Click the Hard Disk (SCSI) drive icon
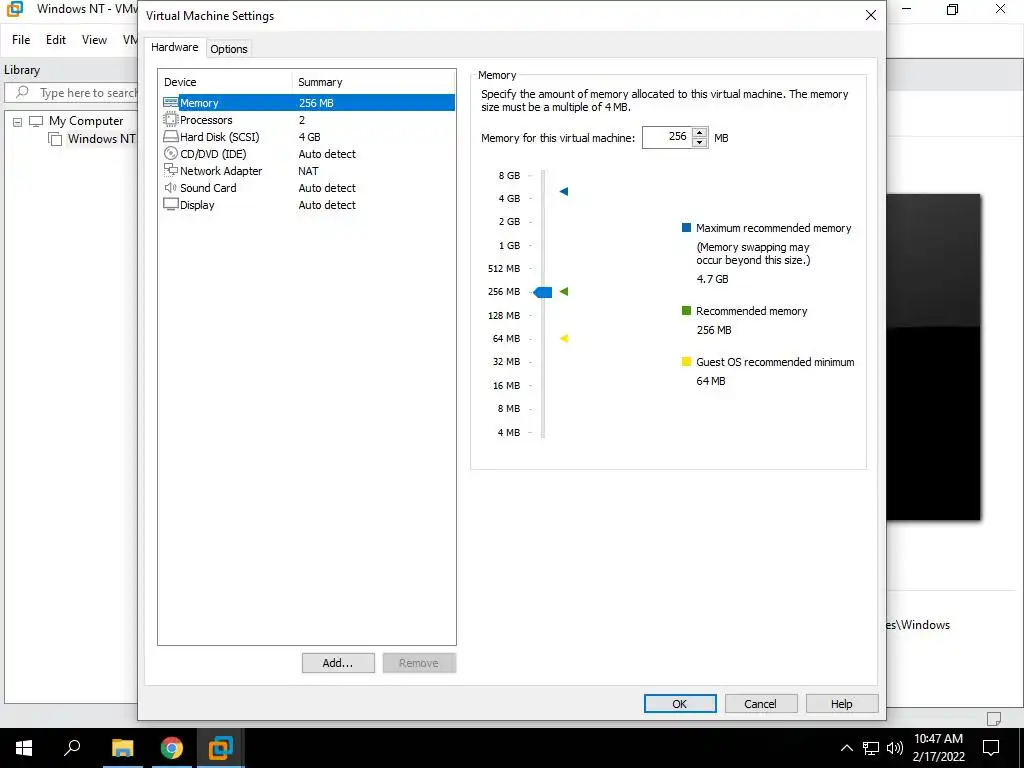 click(x=170, y=136)
